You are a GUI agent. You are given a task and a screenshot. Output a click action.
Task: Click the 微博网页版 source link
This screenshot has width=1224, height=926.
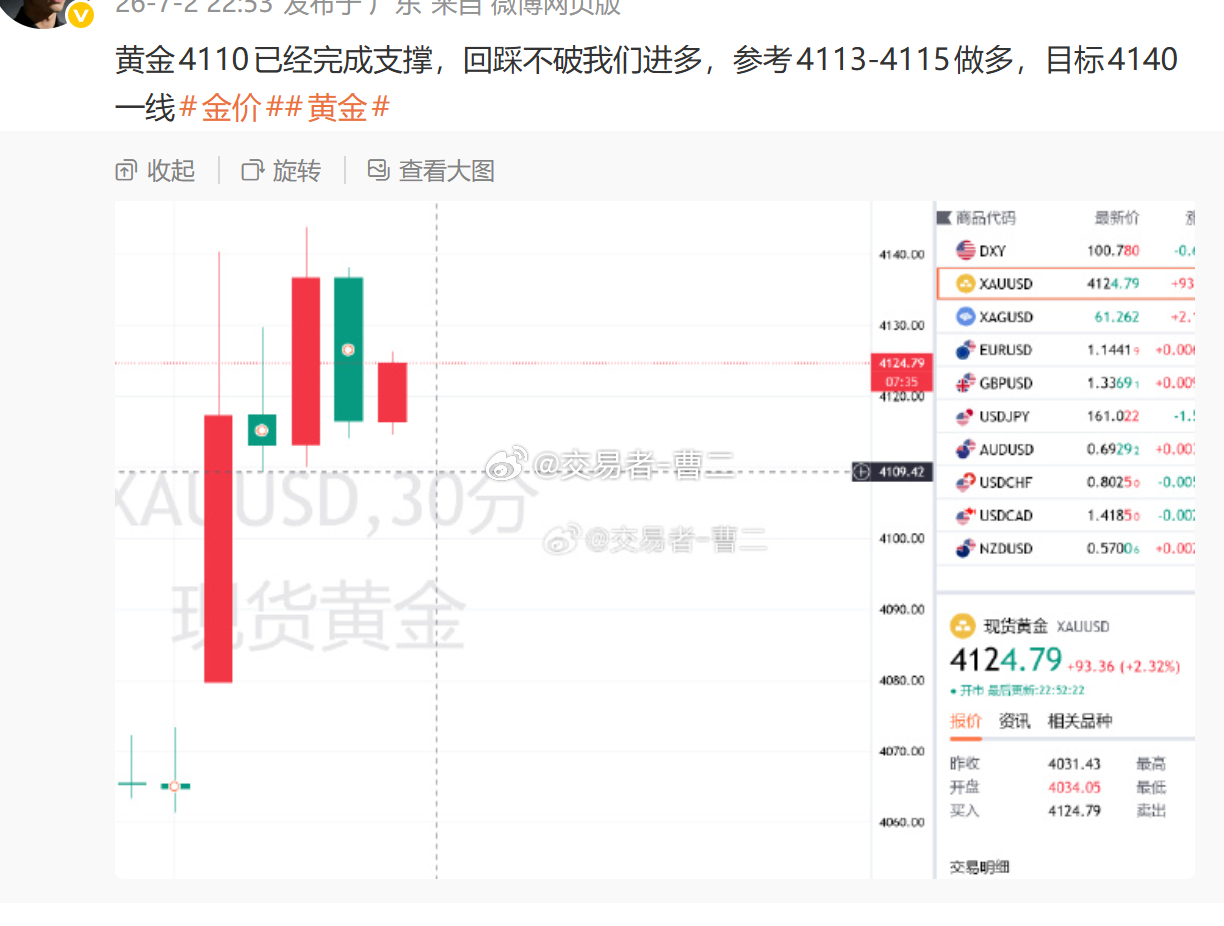pos(555,7)
